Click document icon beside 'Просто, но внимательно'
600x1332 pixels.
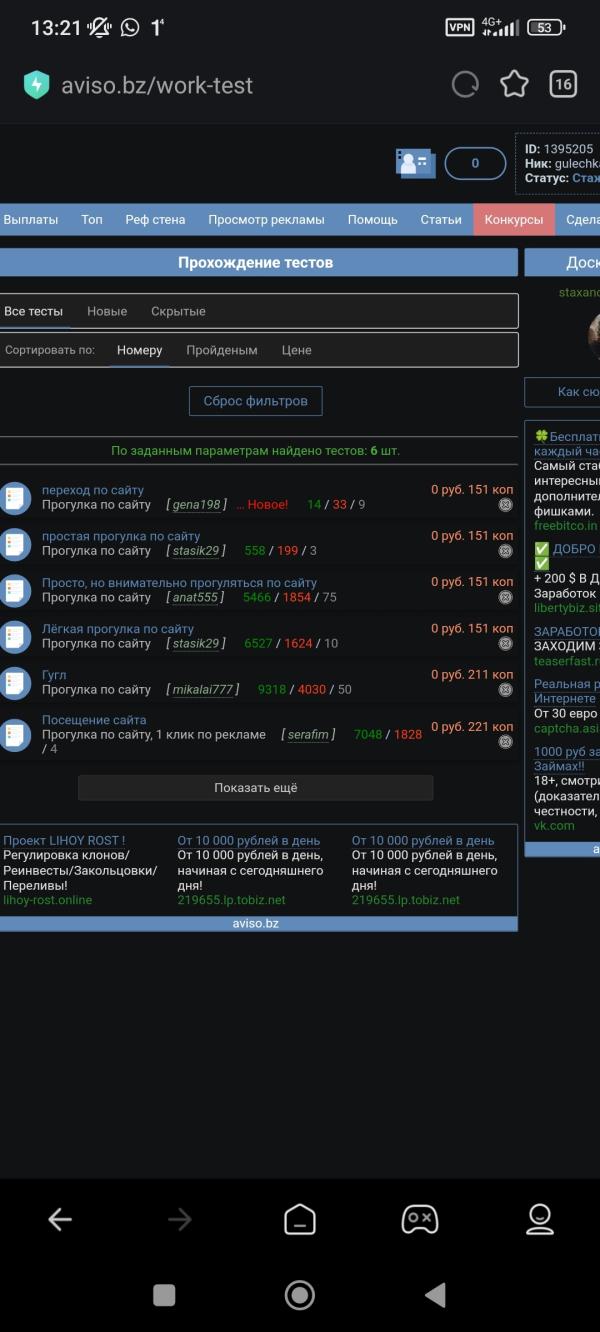[x=15, y=590]
